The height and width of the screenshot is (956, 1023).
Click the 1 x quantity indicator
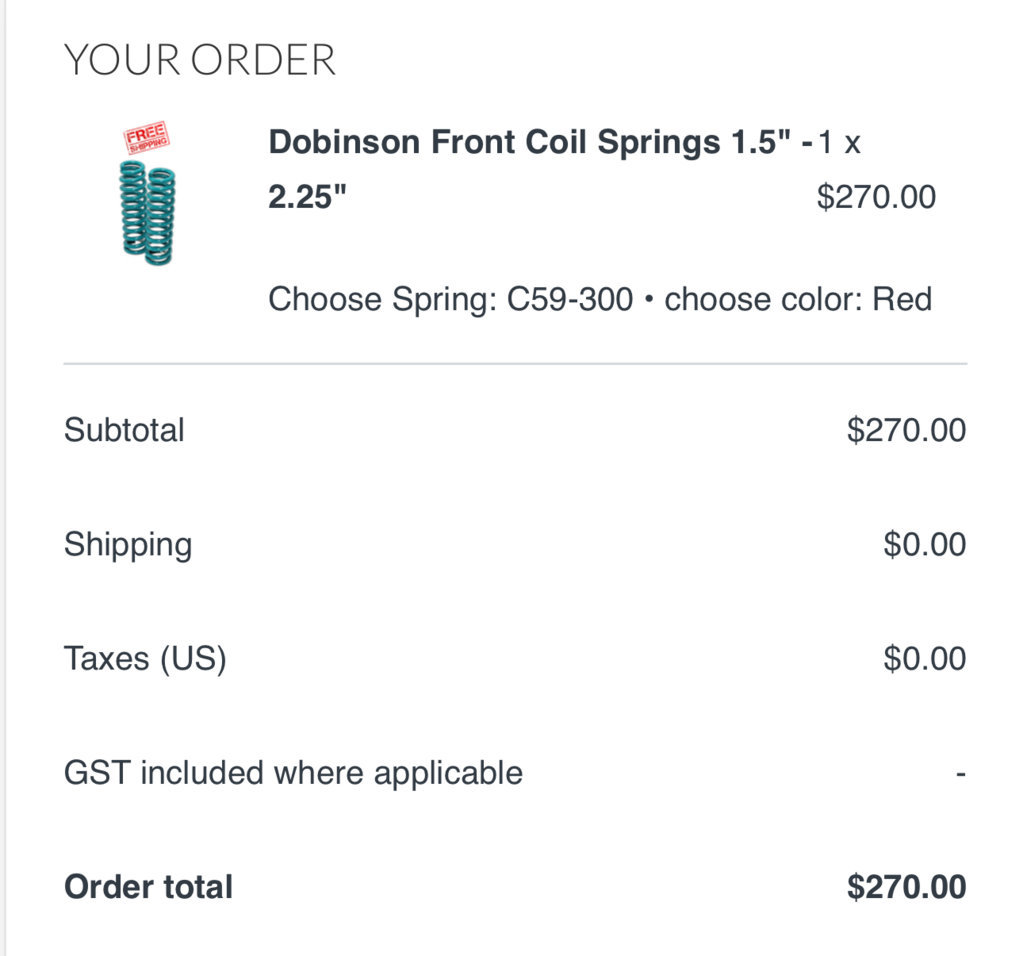click(x=839, y=142)
